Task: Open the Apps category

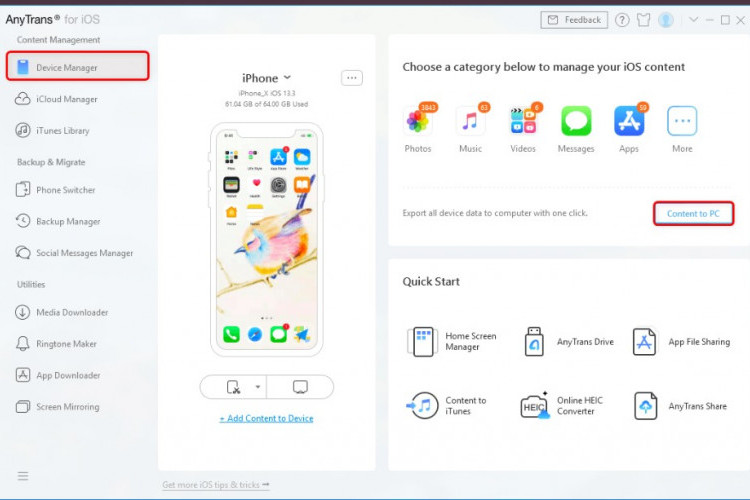Action: 629,122
